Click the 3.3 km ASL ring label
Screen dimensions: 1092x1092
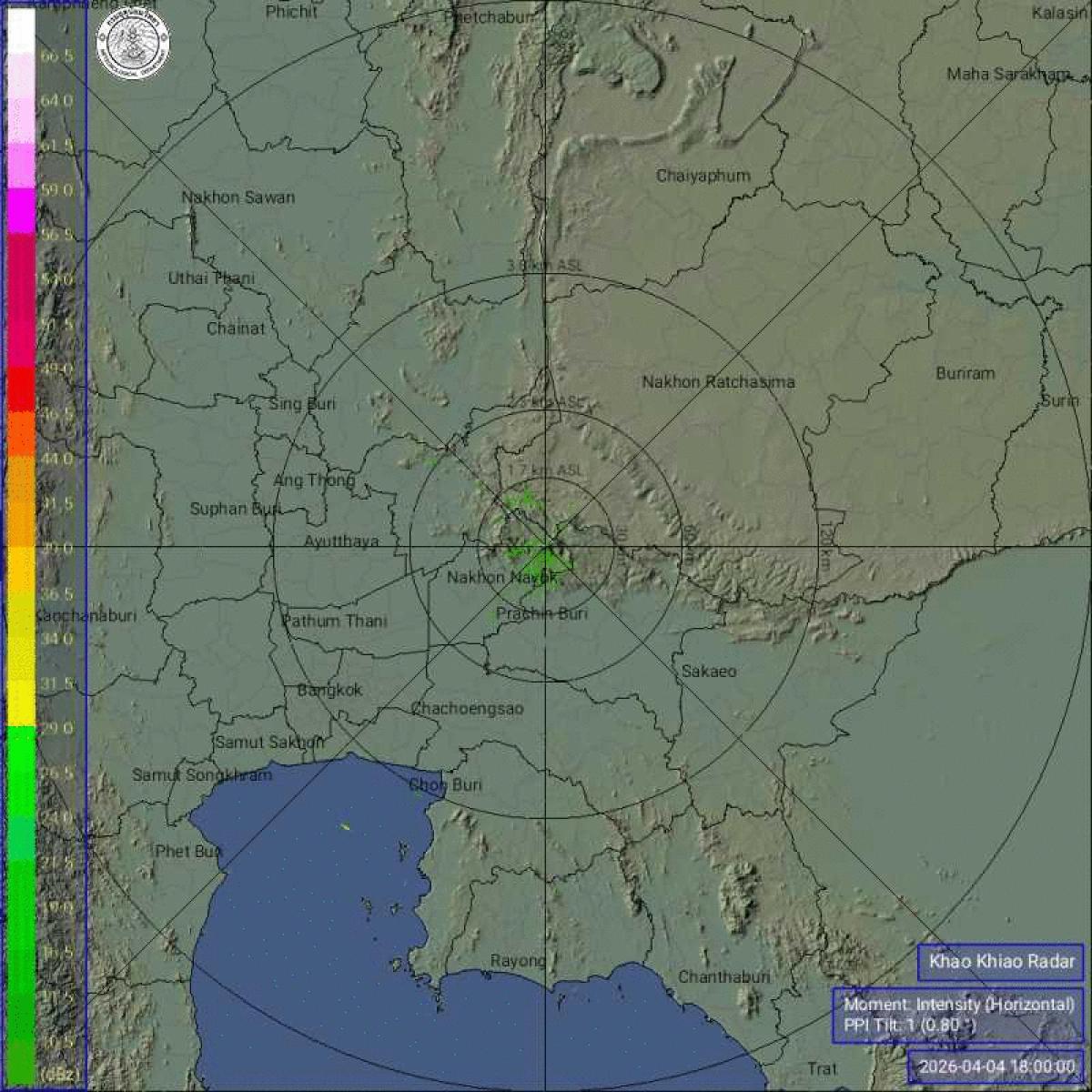click(x=545, y=266)
